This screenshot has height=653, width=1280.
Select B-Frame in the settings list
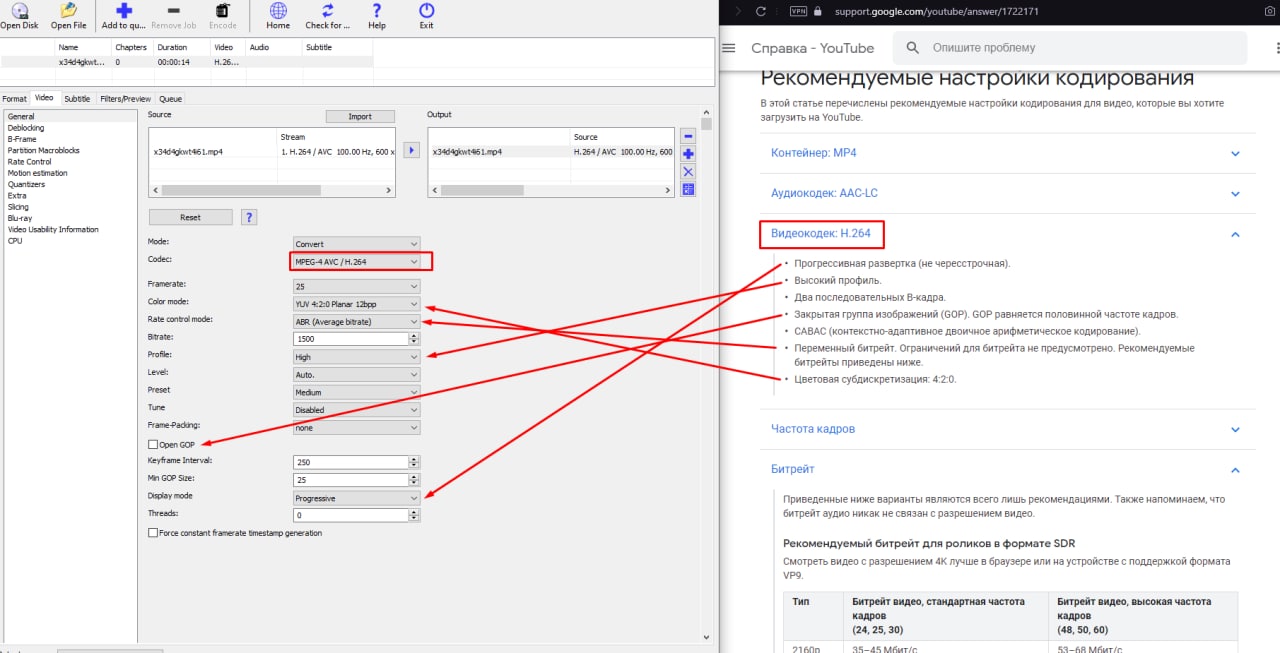[22, 139]
